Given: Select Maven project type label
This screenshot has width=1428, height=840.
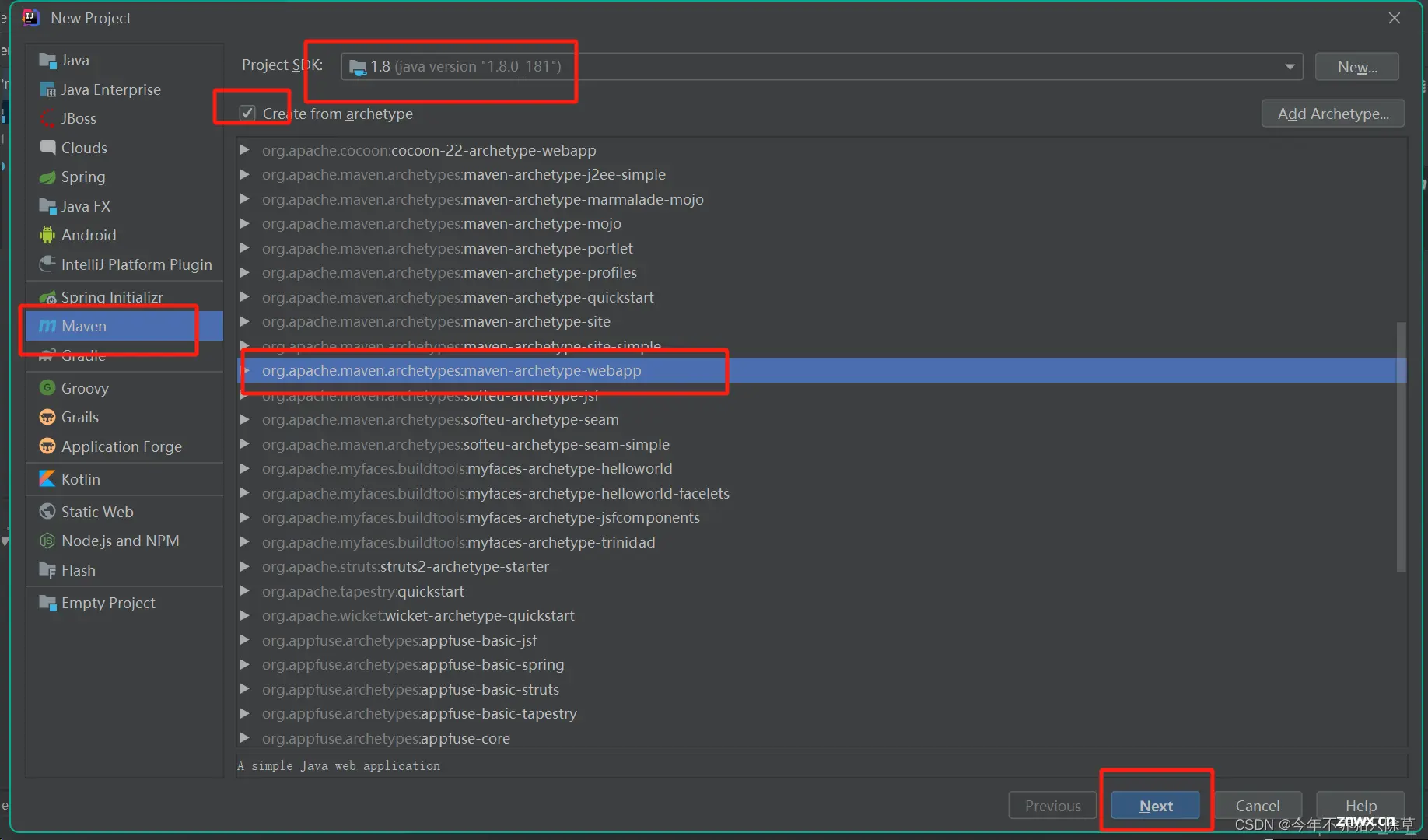Looking at the screenshot, I should pyautogui.click(x=84, y=326).
